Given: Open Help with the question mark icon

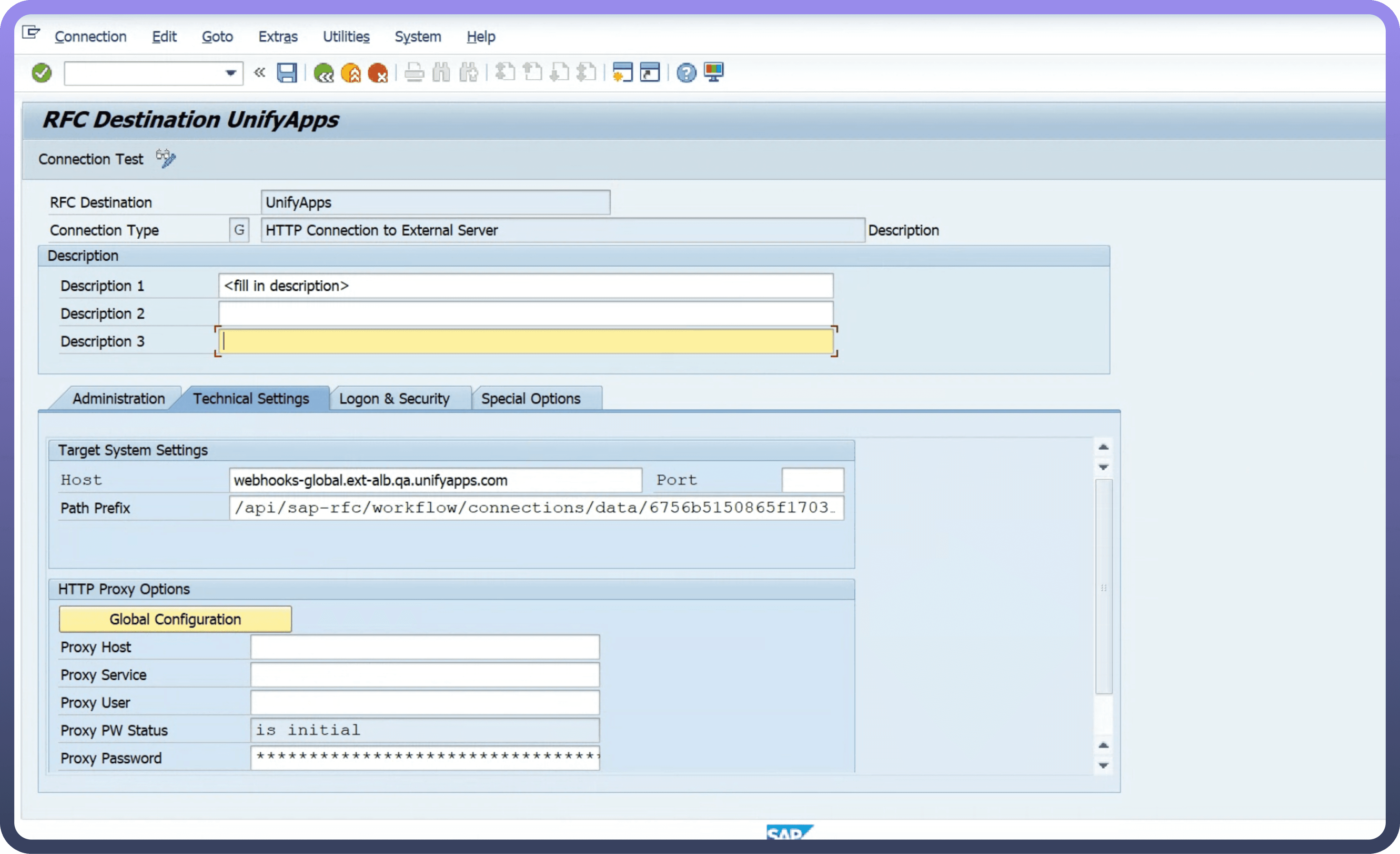Looking at the screenshot, I should click(x=686, y=73).
